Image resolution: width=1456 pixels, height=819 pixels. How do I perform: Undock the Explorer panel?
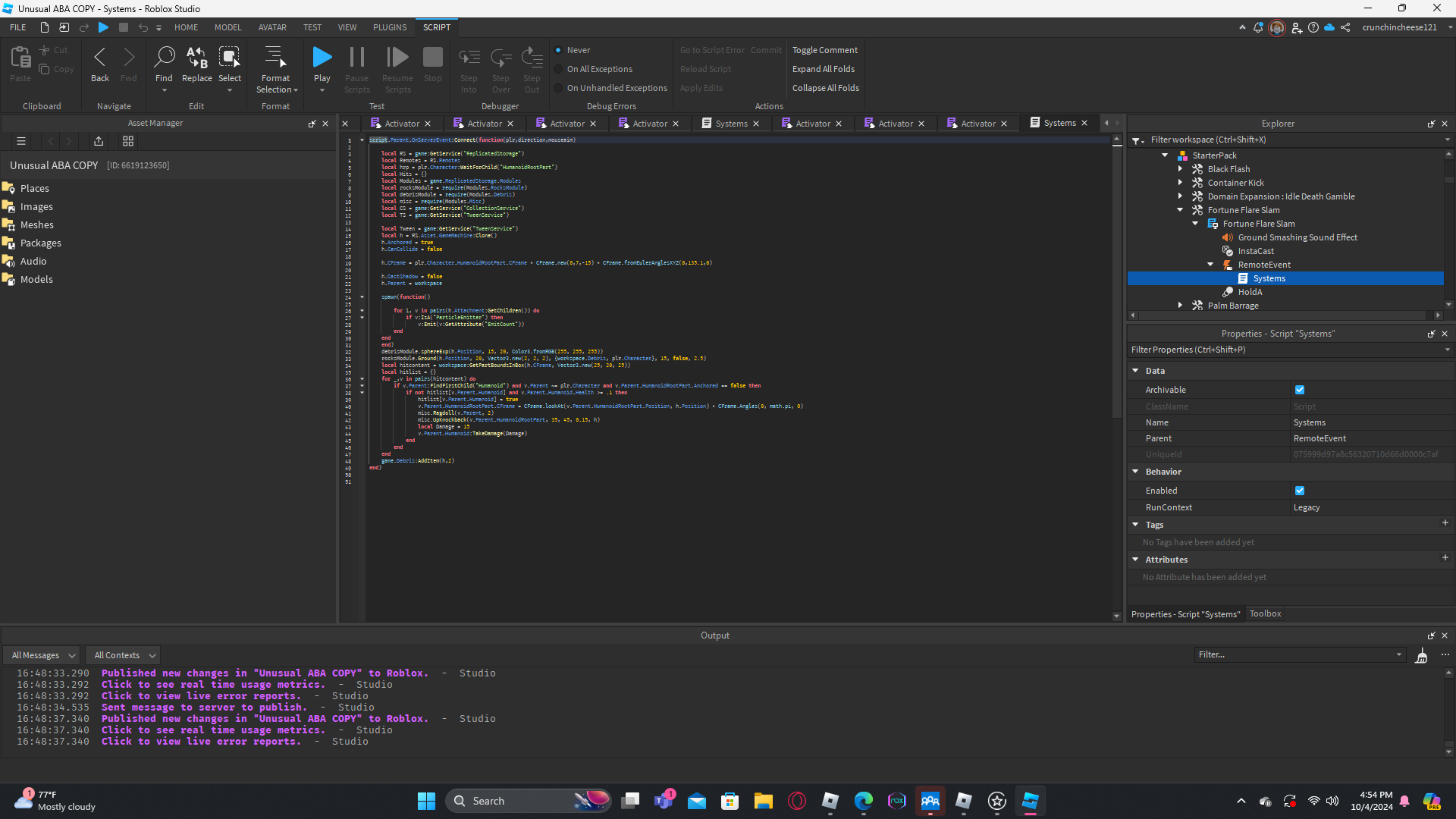click(1431, 124)
